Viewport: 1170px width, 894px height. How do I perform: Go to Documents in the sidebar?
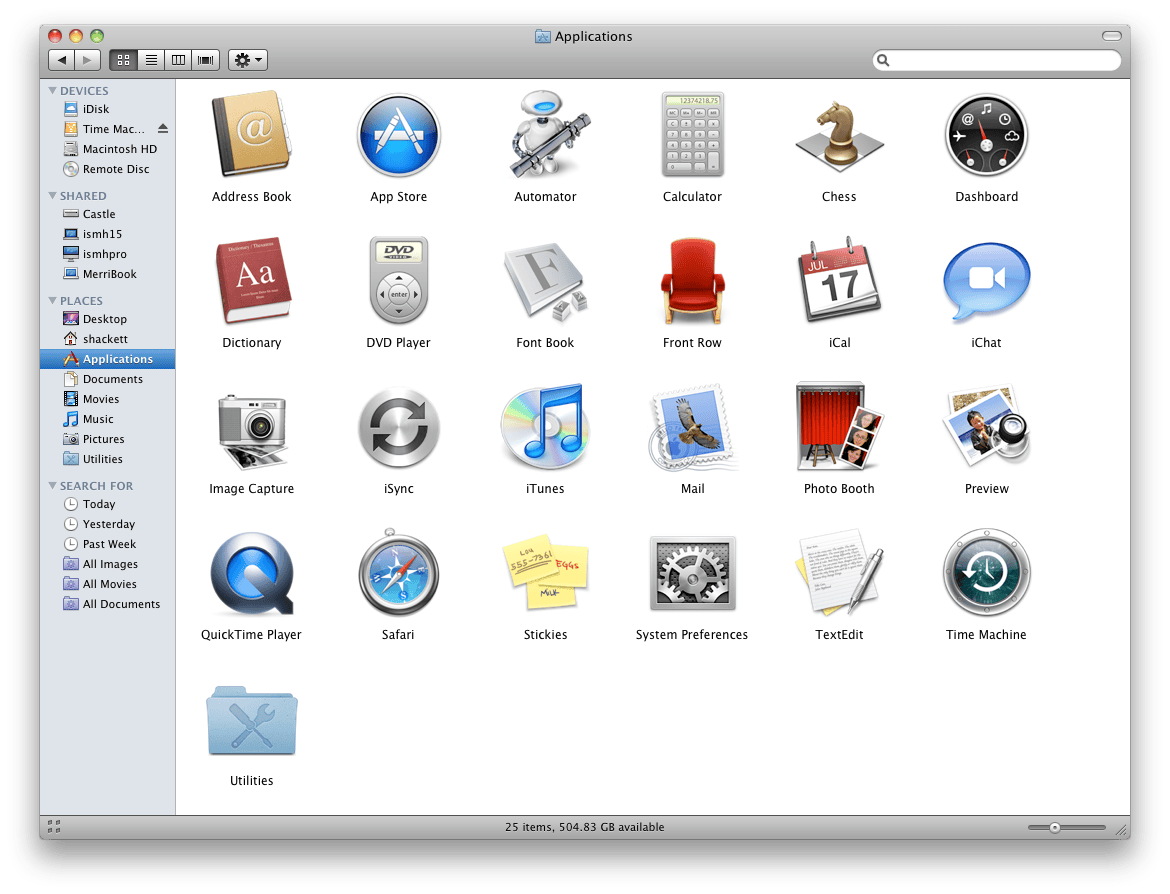pos(107,379)
